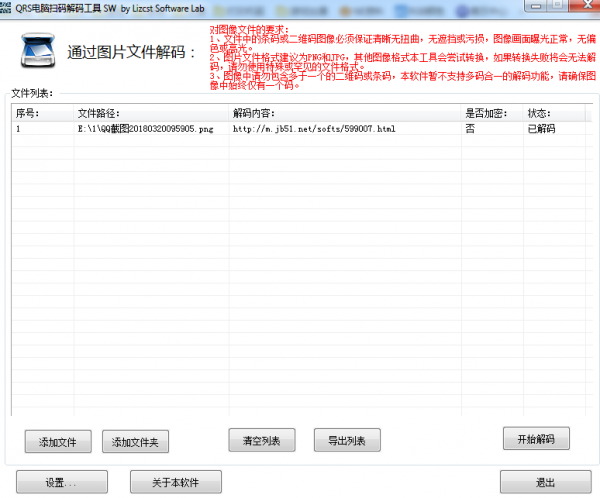Close the QRS decoder window
The image size is (600, 498).
click(585, 5)
